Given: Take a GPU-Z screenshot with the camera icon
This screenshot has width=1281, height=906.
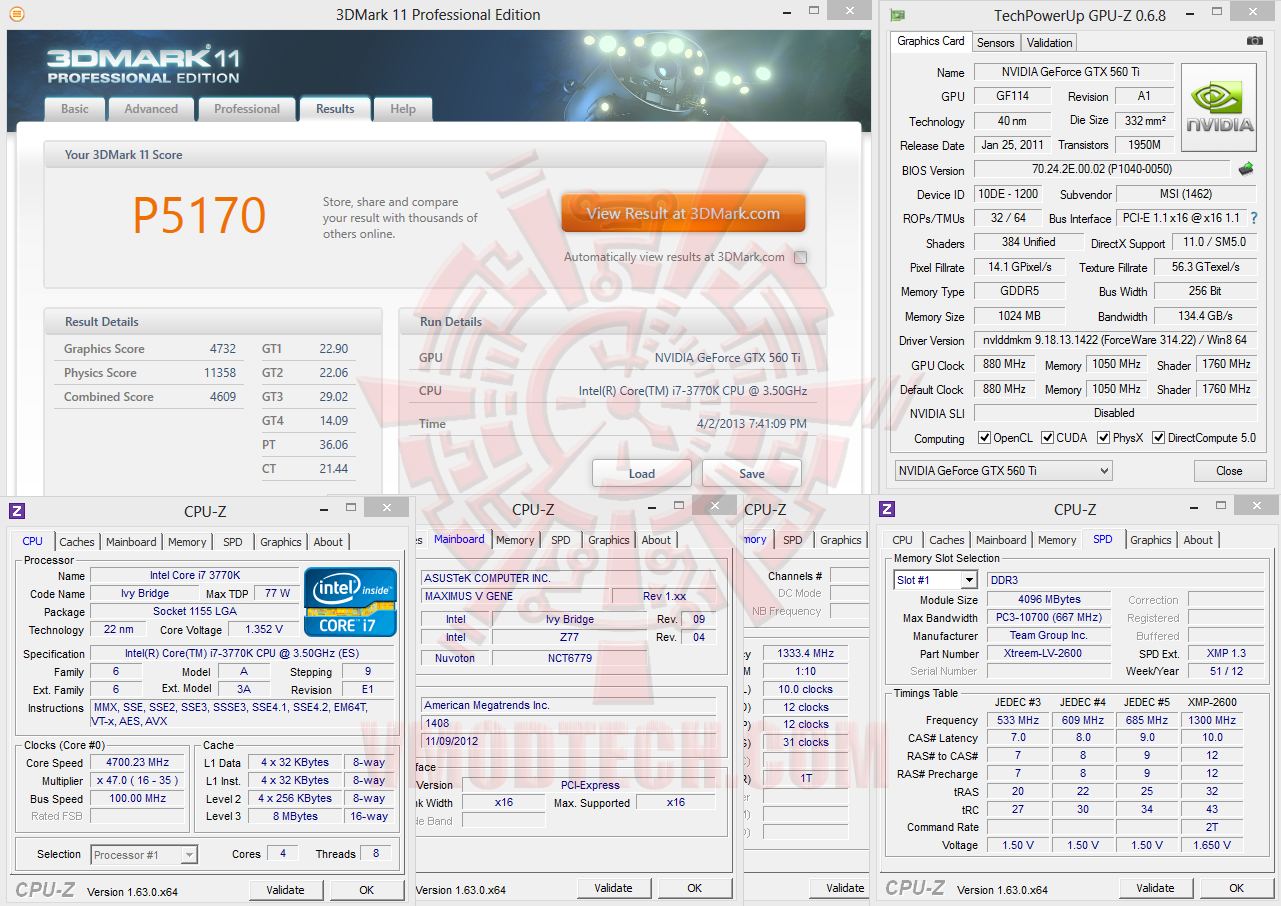Looking at the screenshot, I should point(1254,41).
